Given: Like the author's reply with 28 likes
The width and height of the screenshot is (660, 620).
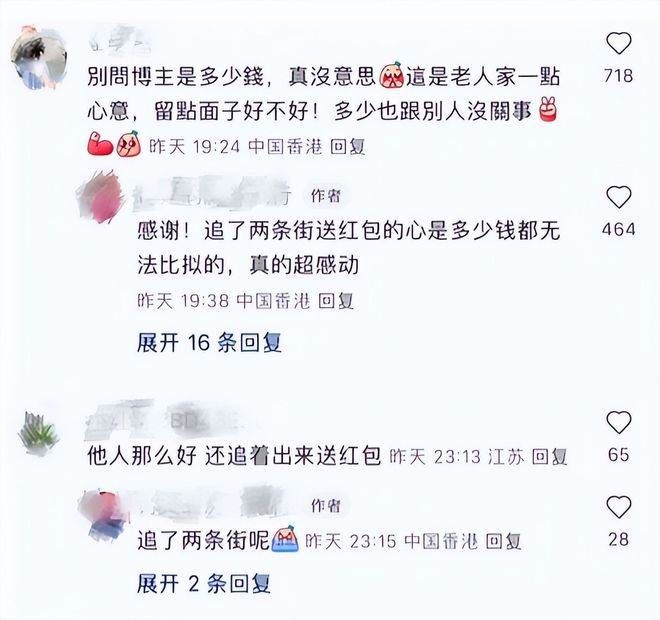Looking at the screenshot, I should pos(619,507).
